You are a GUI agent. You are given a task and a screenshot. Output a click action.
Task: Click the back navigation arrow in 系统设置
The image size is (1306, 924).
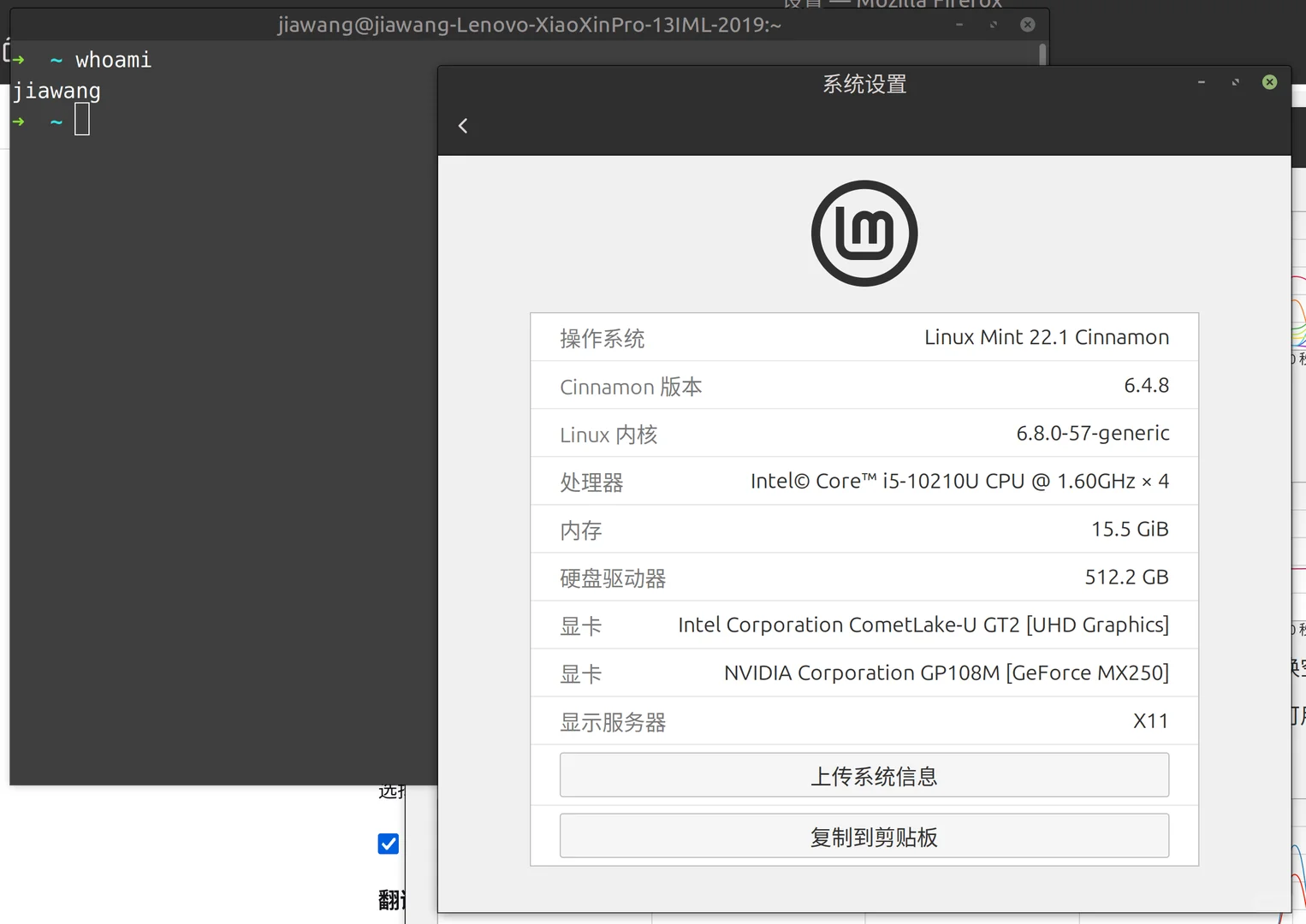tap(462, 125)
